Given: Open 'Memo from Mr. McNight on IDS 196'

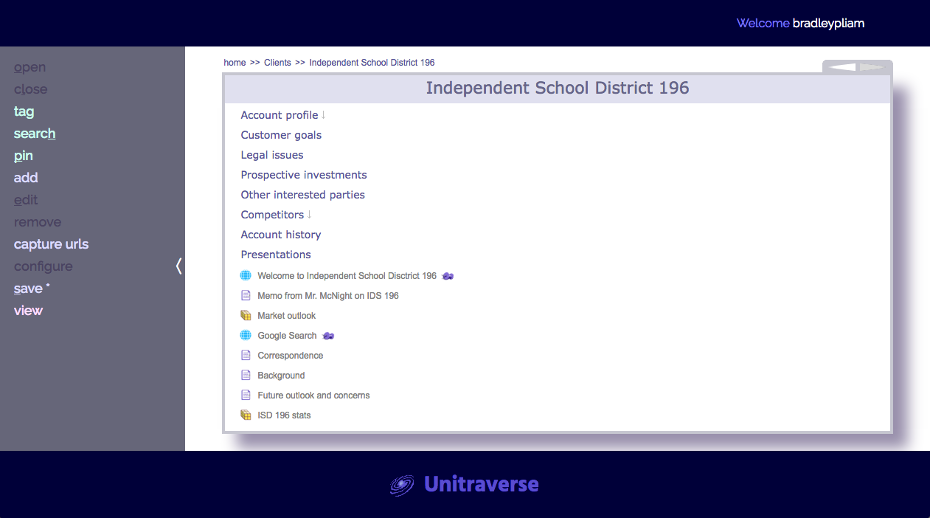Looking at the screenshot, I should tap(328, 296).
